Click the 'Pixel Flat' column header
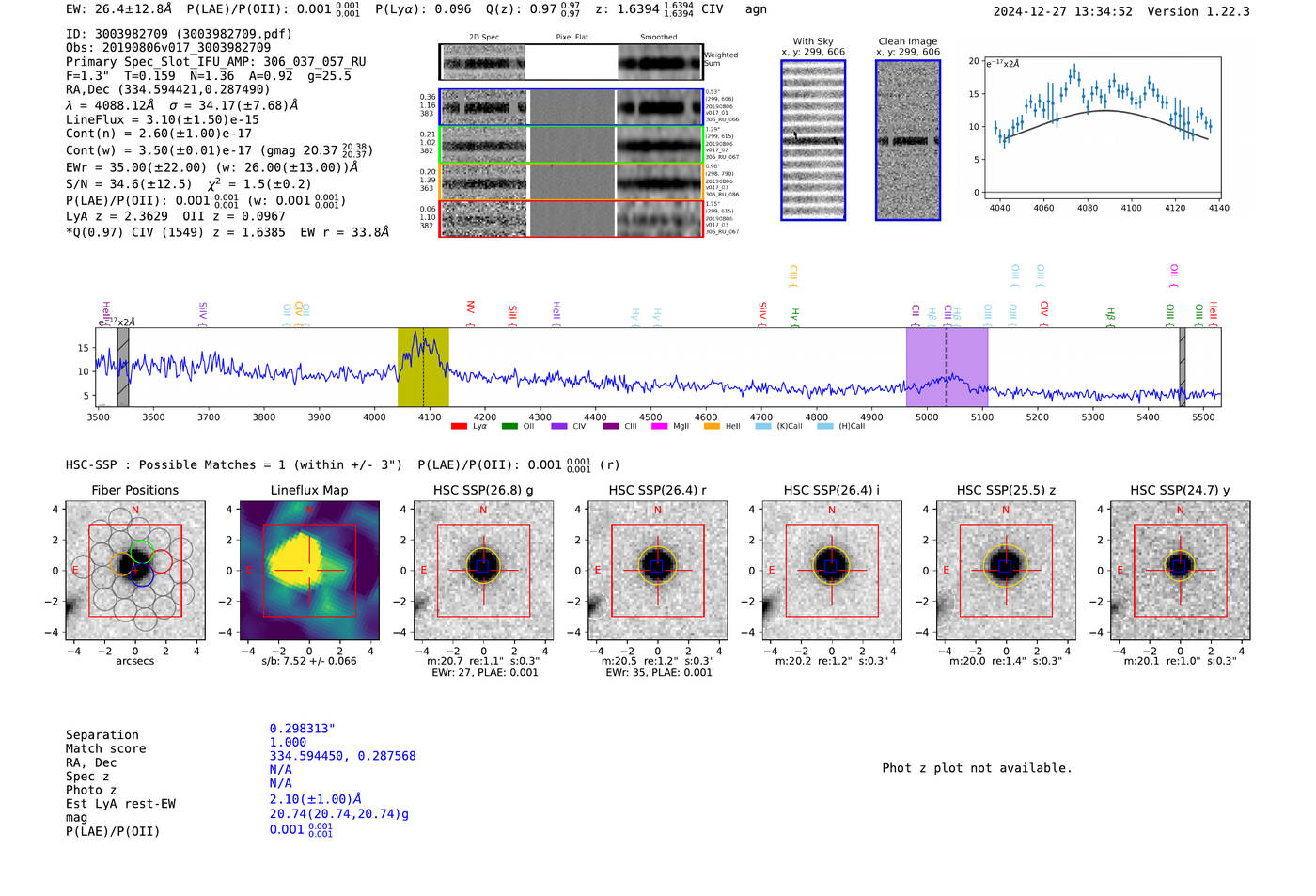The image size is (1316, 896). coord(572,38)
